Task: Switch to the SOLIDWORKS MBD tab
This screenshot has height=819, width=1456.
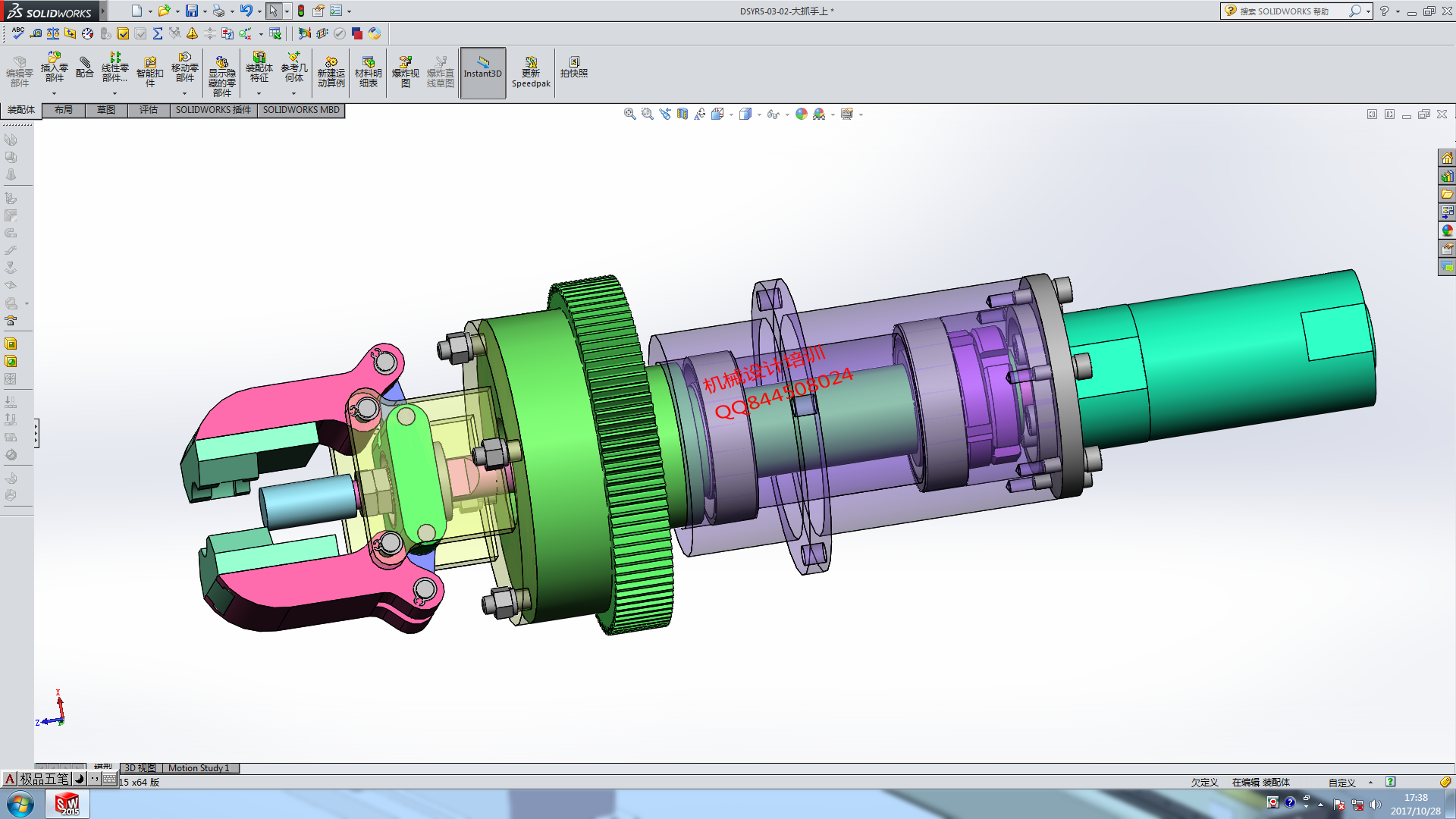Action: coord(301,110)
